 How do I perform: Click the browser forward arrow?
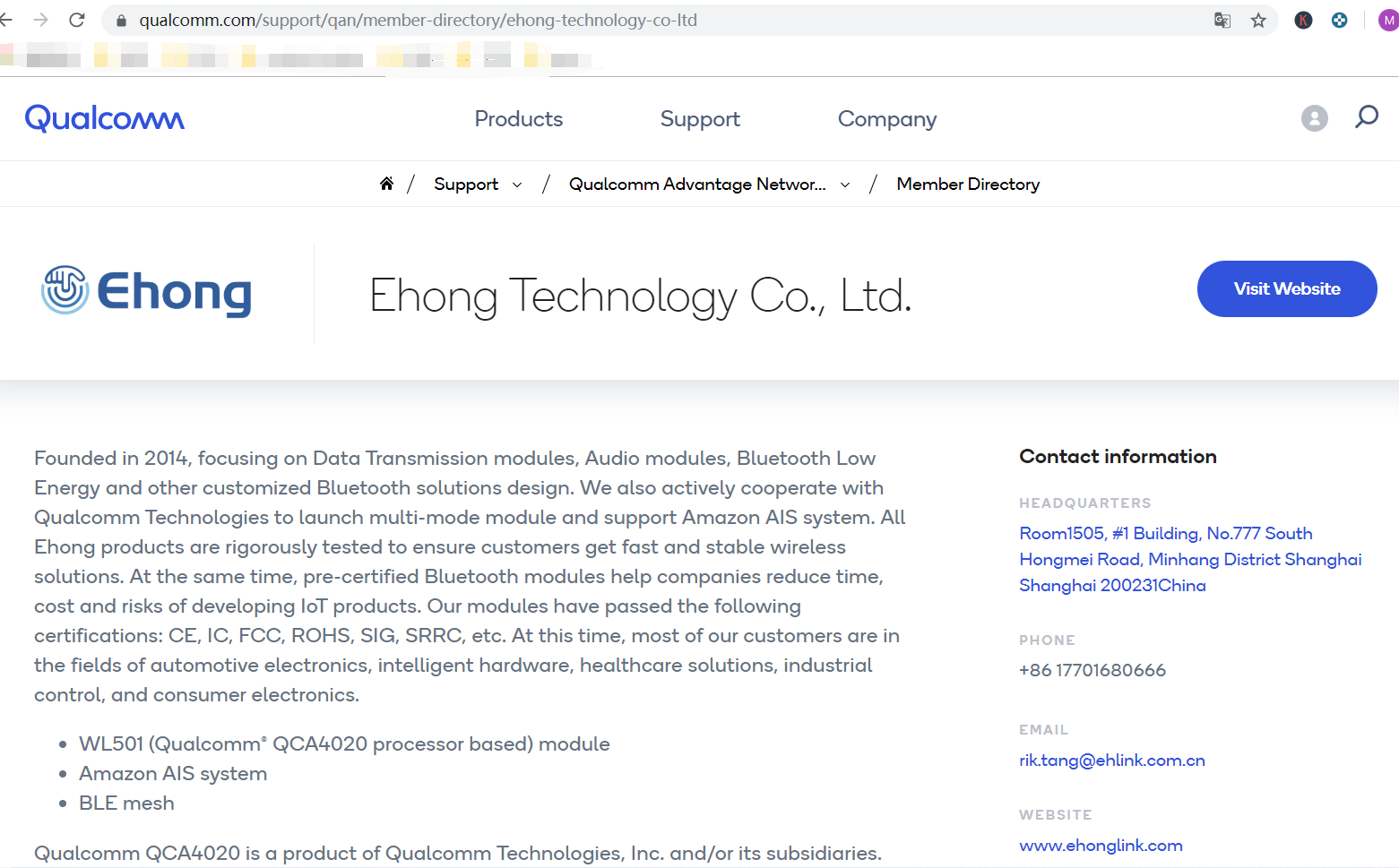click(40, 20)
